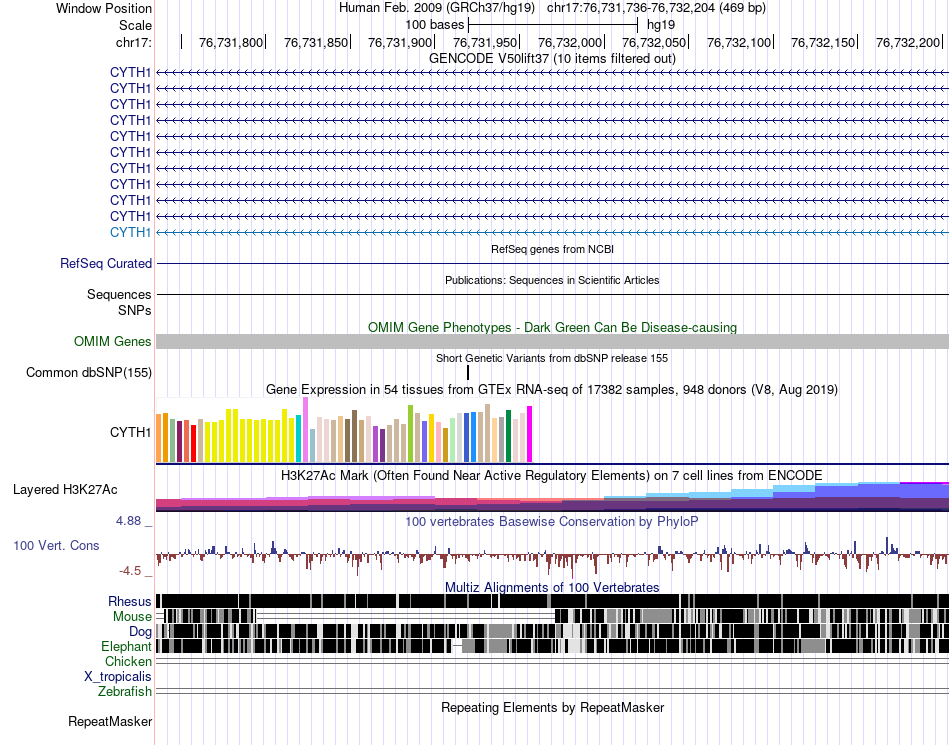Screen dimensions: 950x745
Task: Click the Rhesus alignment row label
Action: (x=130, y=601)
